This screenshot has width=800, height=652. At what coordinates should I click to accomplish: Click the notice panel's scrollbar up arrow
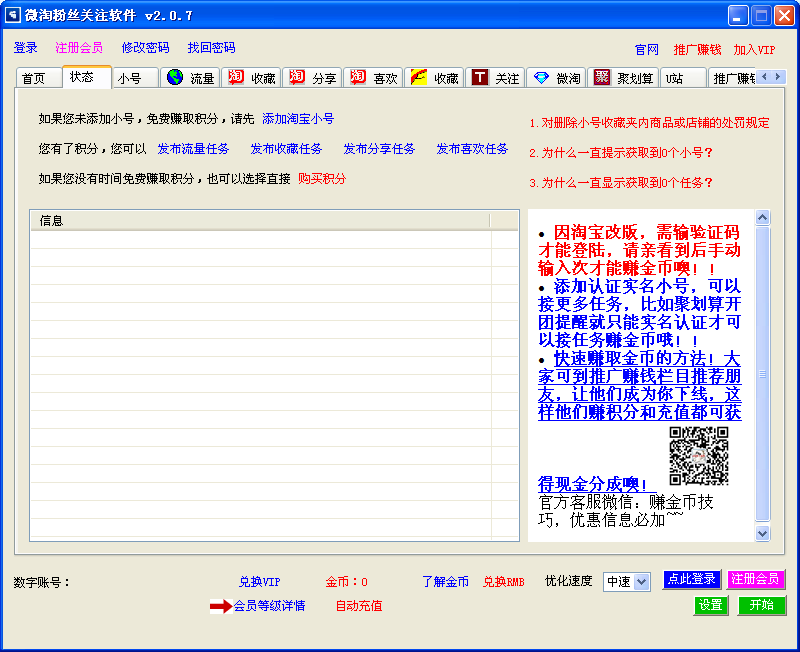762,218
